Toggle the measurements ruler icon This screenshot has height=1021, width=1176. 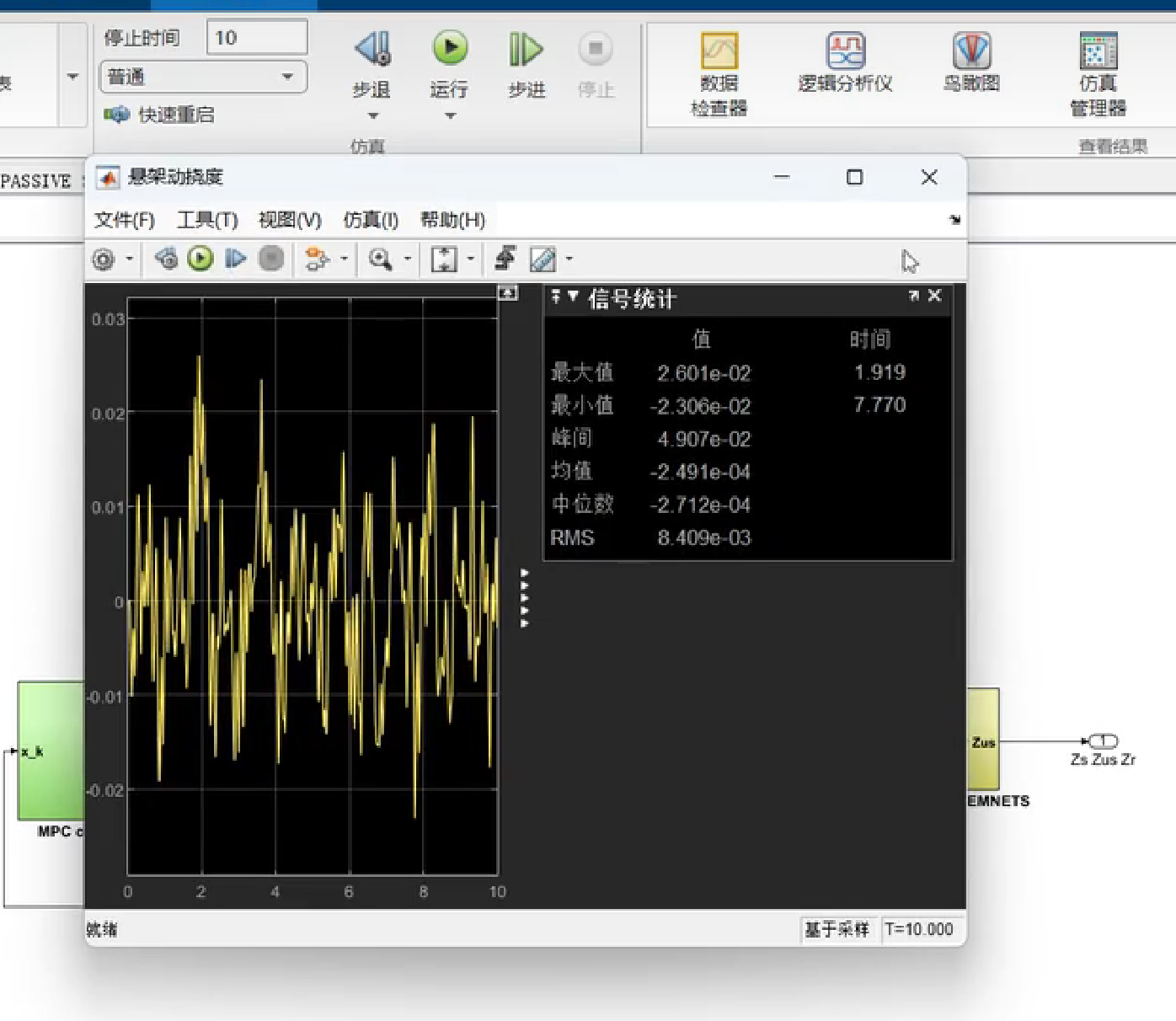543,259
